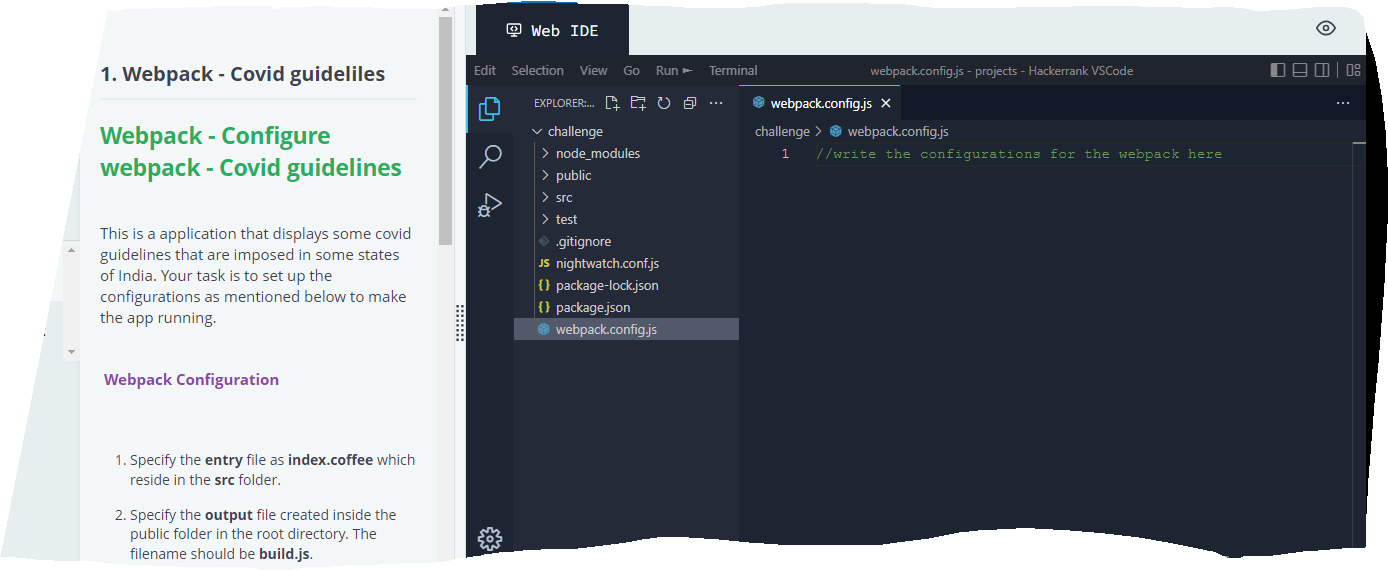
Task: Select the webpack.config.js editor tab
Action: click(x=821, y=103)
